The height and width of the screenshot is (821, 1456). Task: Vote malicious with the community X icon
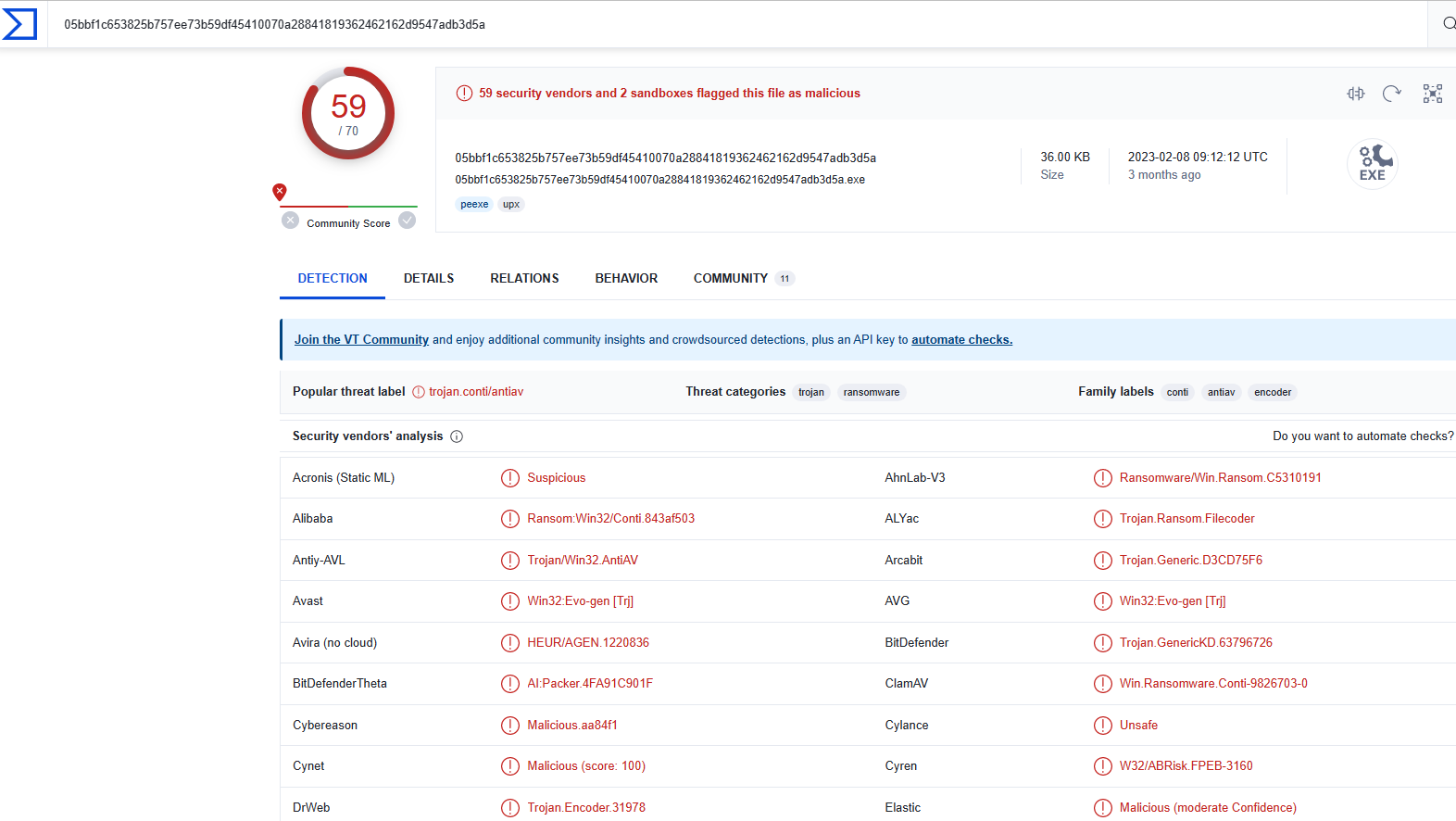pos(291,221)
